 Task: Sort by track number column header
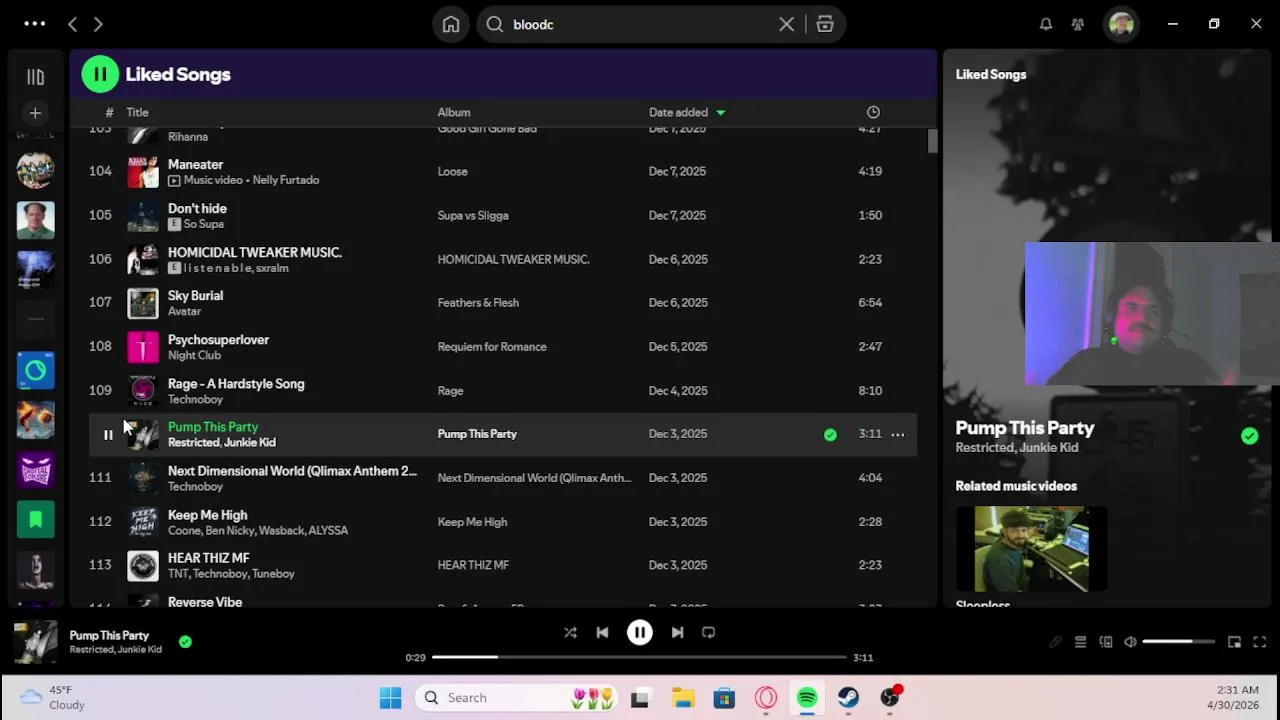[109, 112]
